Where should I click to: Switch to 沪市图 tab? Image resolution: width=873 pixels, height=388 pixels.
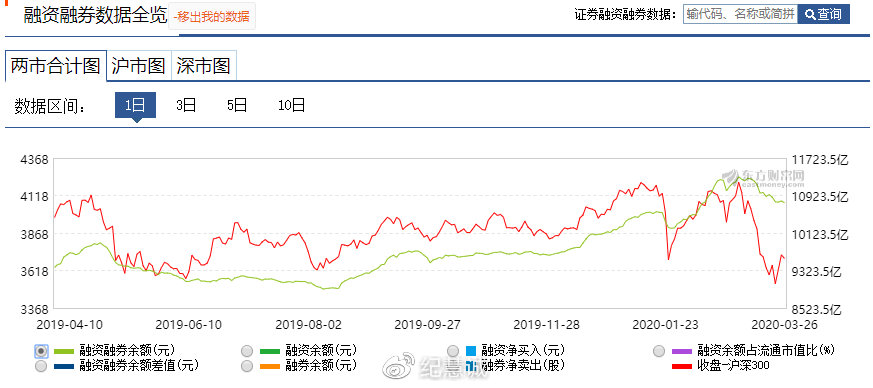click(x=138, y=66)
